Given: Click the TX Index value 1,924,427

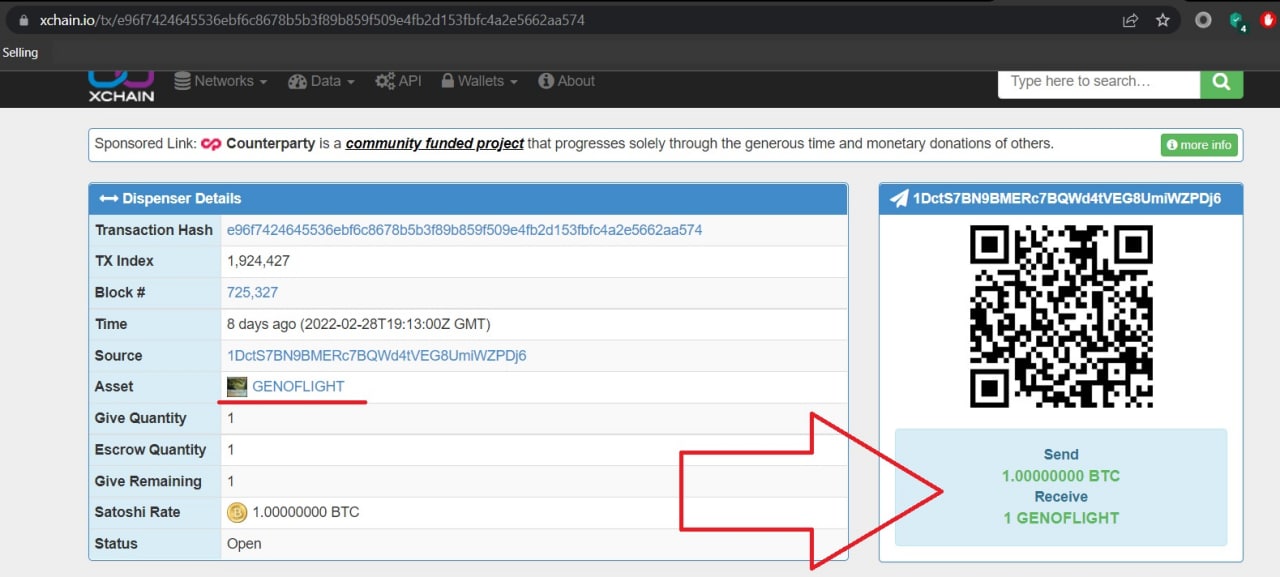Looking at the screenshot, I should pyautogui.click(x=260, y=261).
